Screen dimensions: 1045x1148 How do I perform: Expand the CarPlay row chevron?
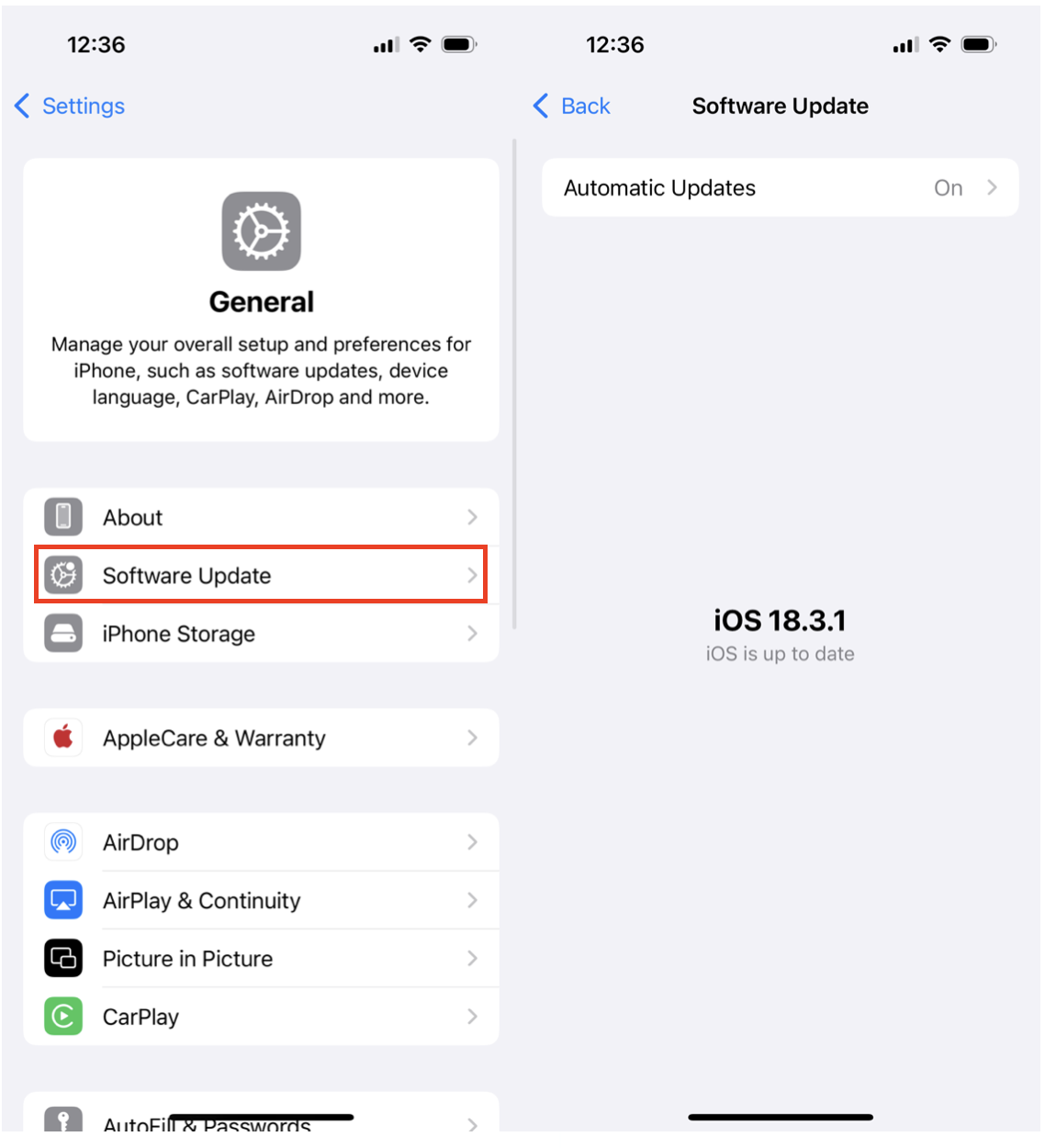point(472,1017)
